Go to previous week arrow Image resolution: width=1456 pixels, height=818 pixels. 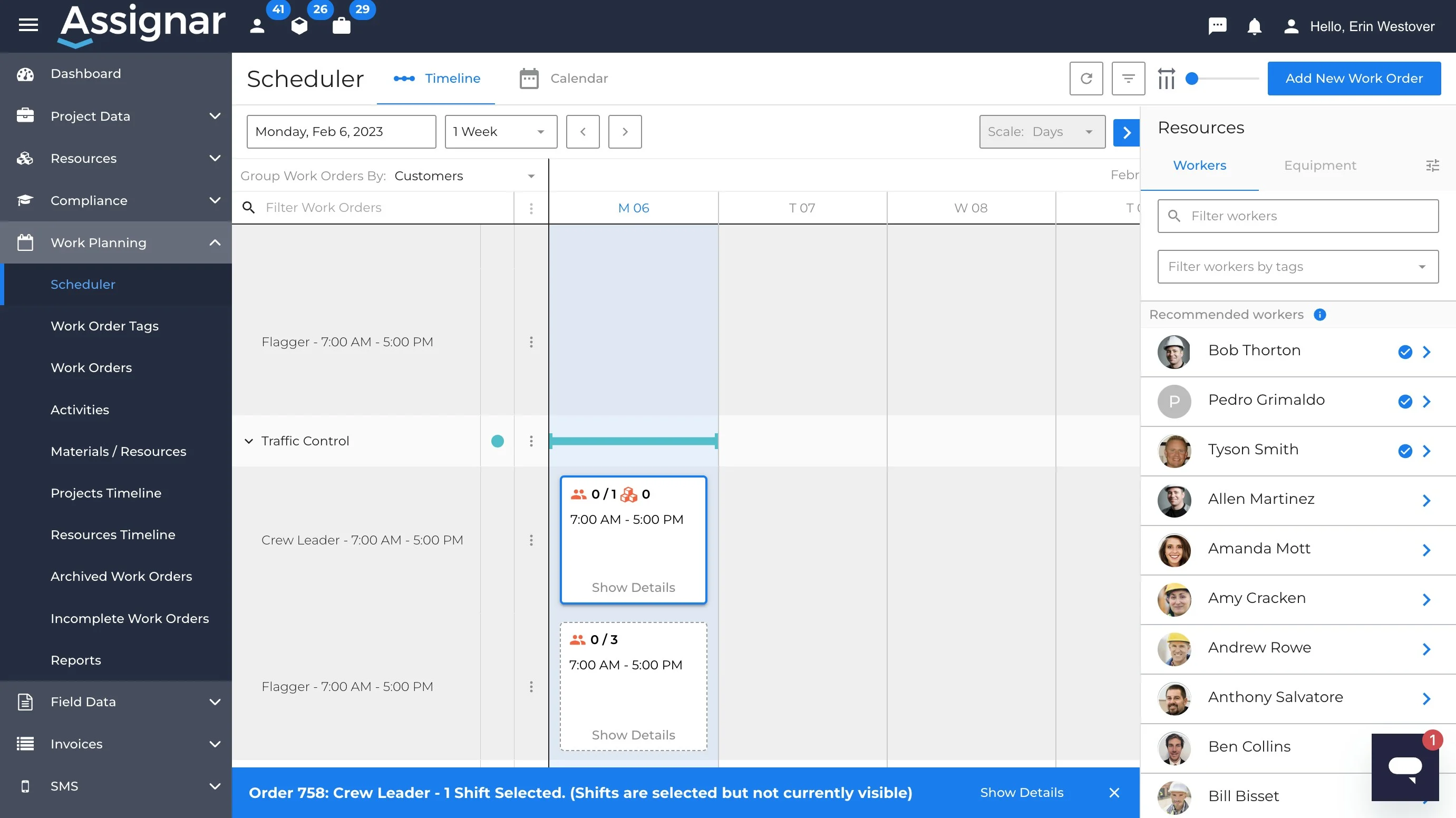[x=582, y=132]
